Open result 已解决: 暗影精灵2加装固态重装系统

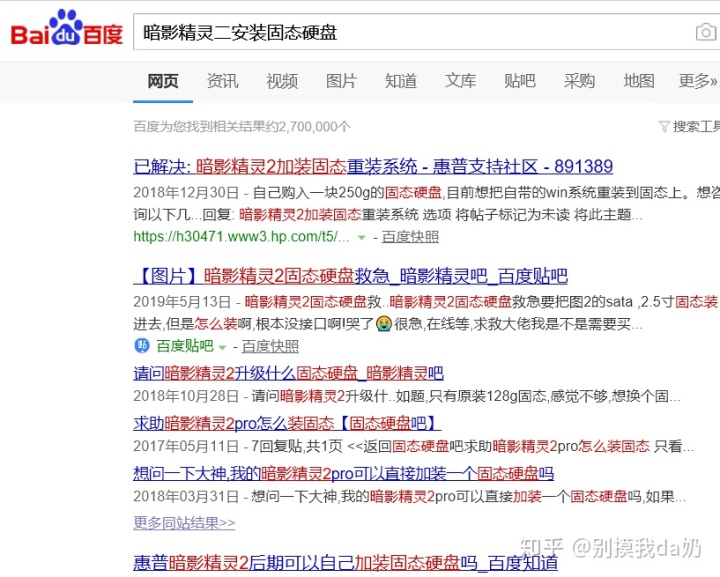[x=373, y=166]
